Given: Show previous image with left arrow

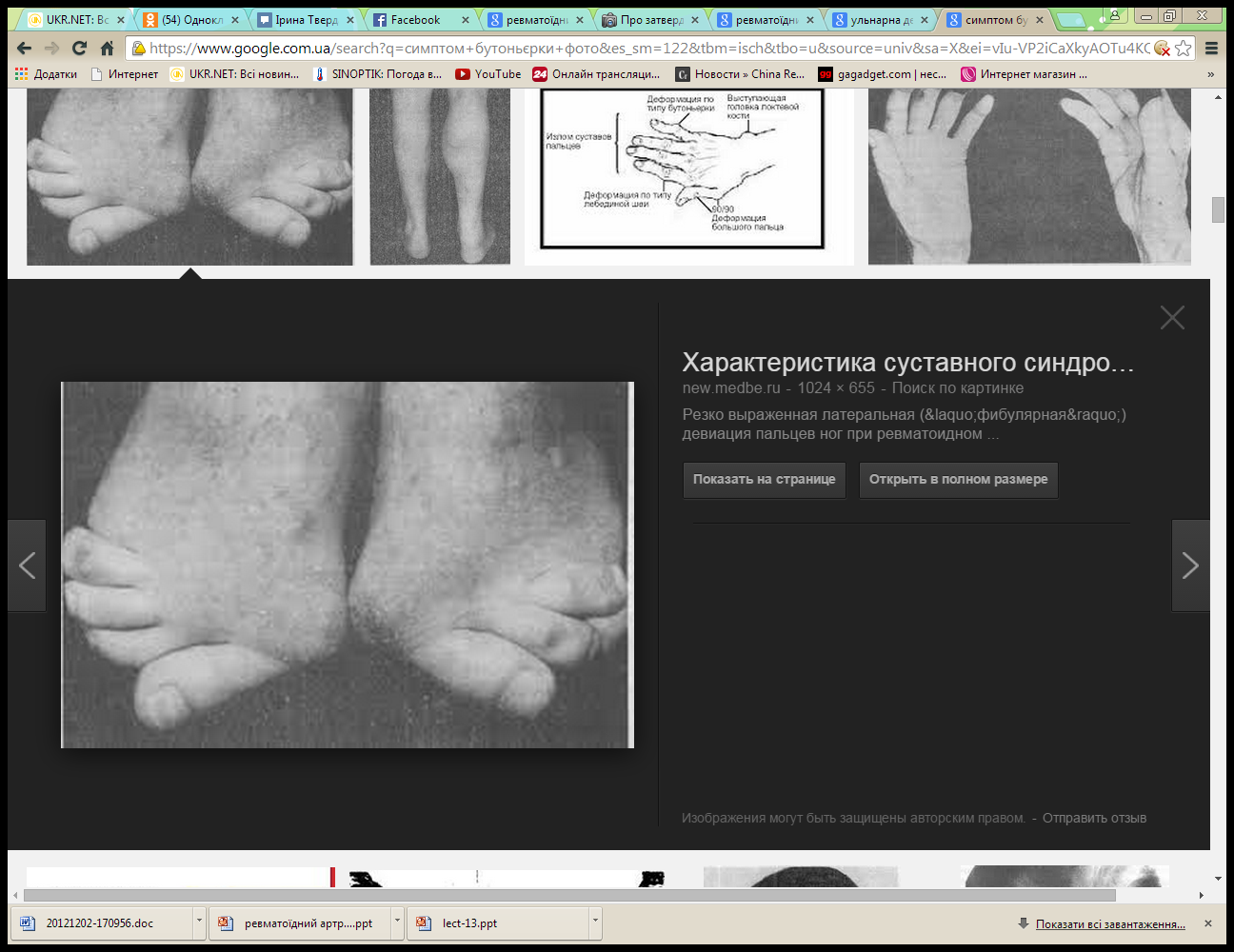Looking at the screenshot, I should pos(27,565).
